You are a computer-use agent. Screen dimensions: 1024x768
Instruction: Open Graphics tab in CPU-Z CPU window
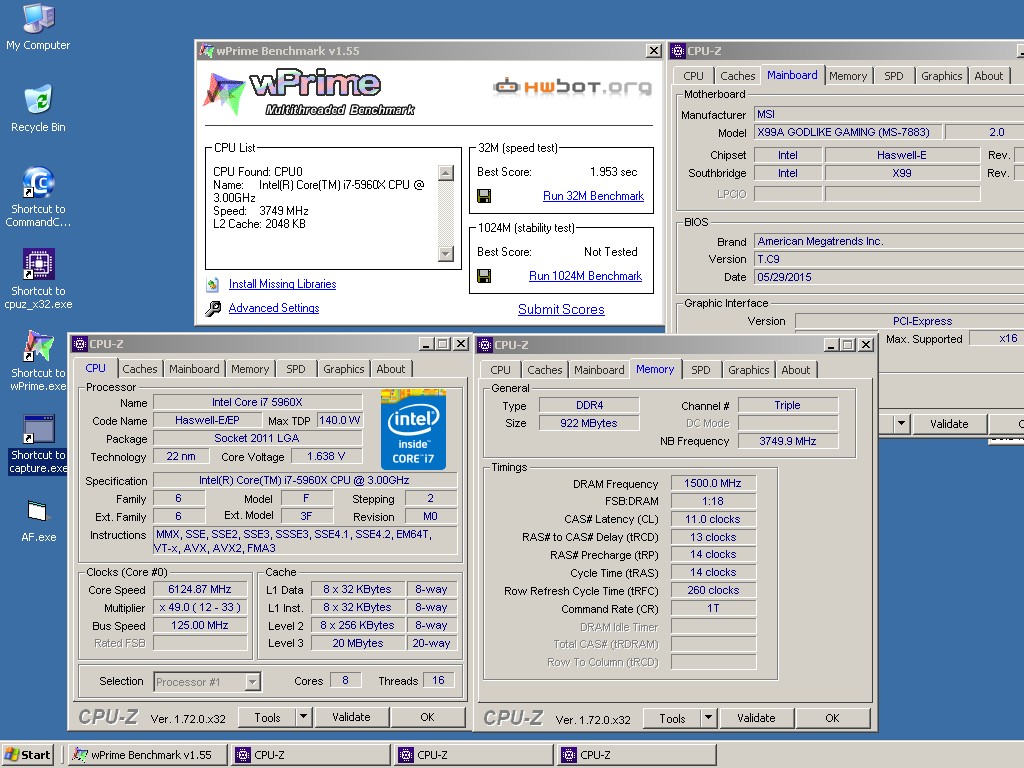[344, 369]
